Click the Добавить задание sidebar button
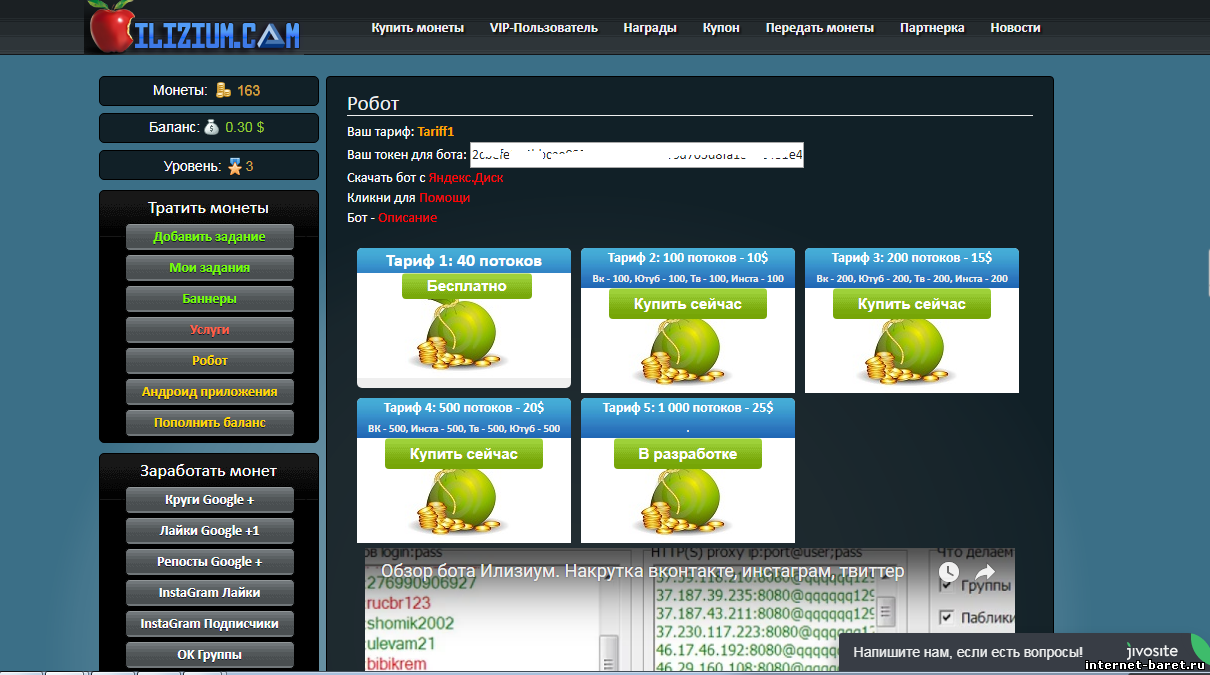The height and width of the screenshot is (675, 1210). point(210,237)
